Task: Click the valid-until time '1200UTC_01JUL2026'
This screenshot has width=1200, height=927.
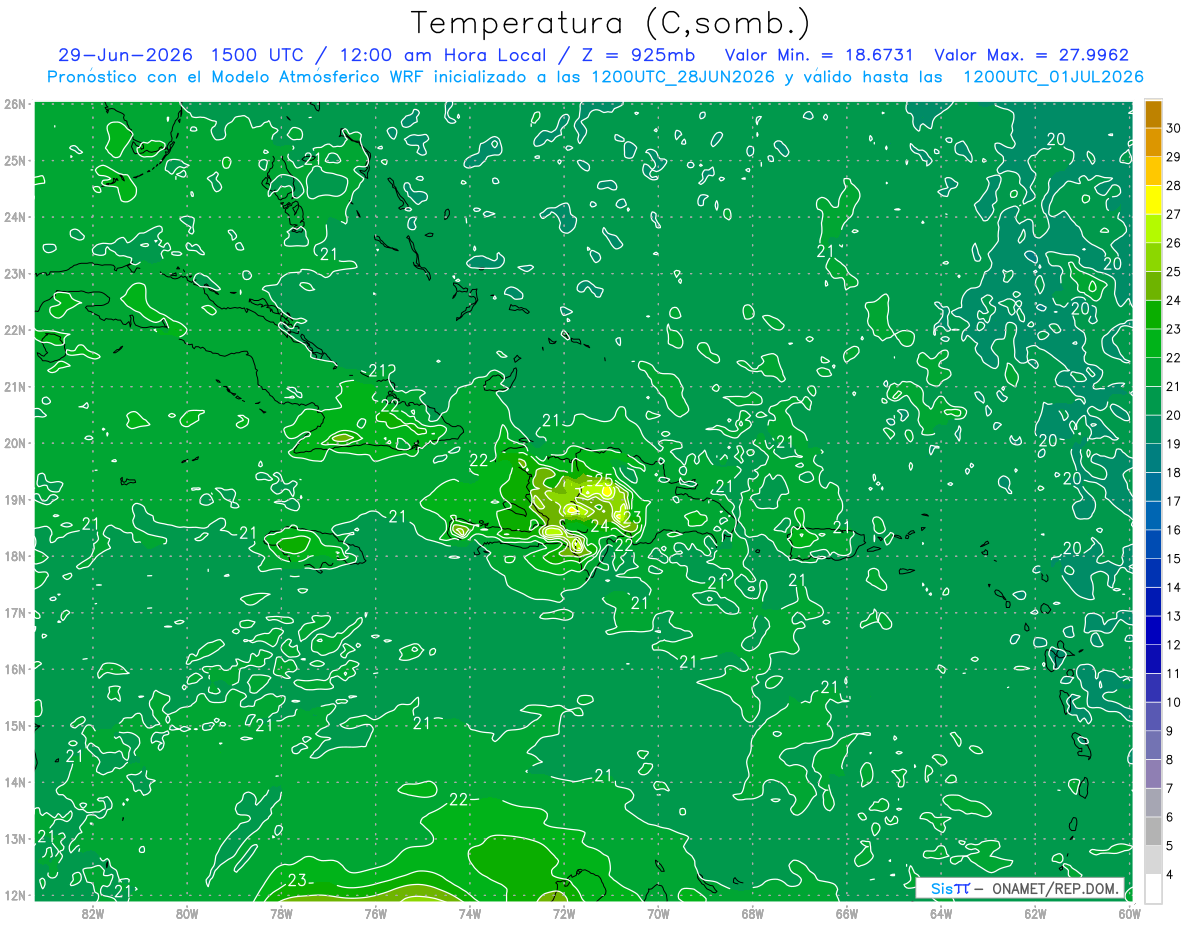Action: [1053, 77]
